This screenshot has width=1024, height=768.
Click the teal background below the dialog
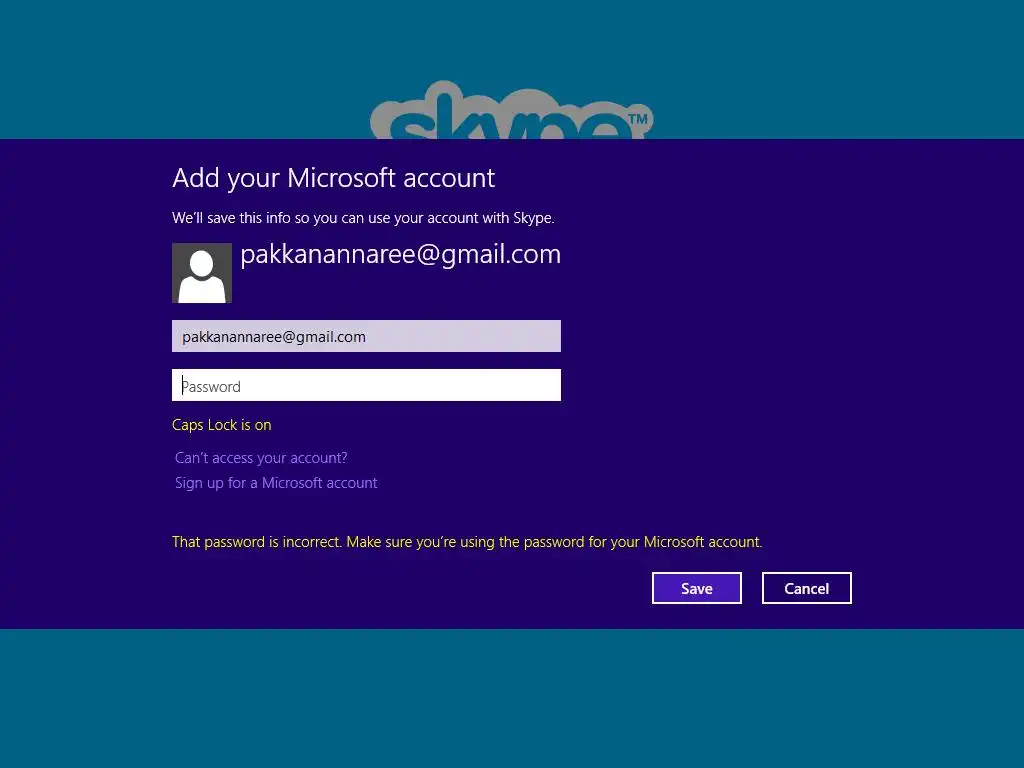pyautogui.click(x=512, y=699)
